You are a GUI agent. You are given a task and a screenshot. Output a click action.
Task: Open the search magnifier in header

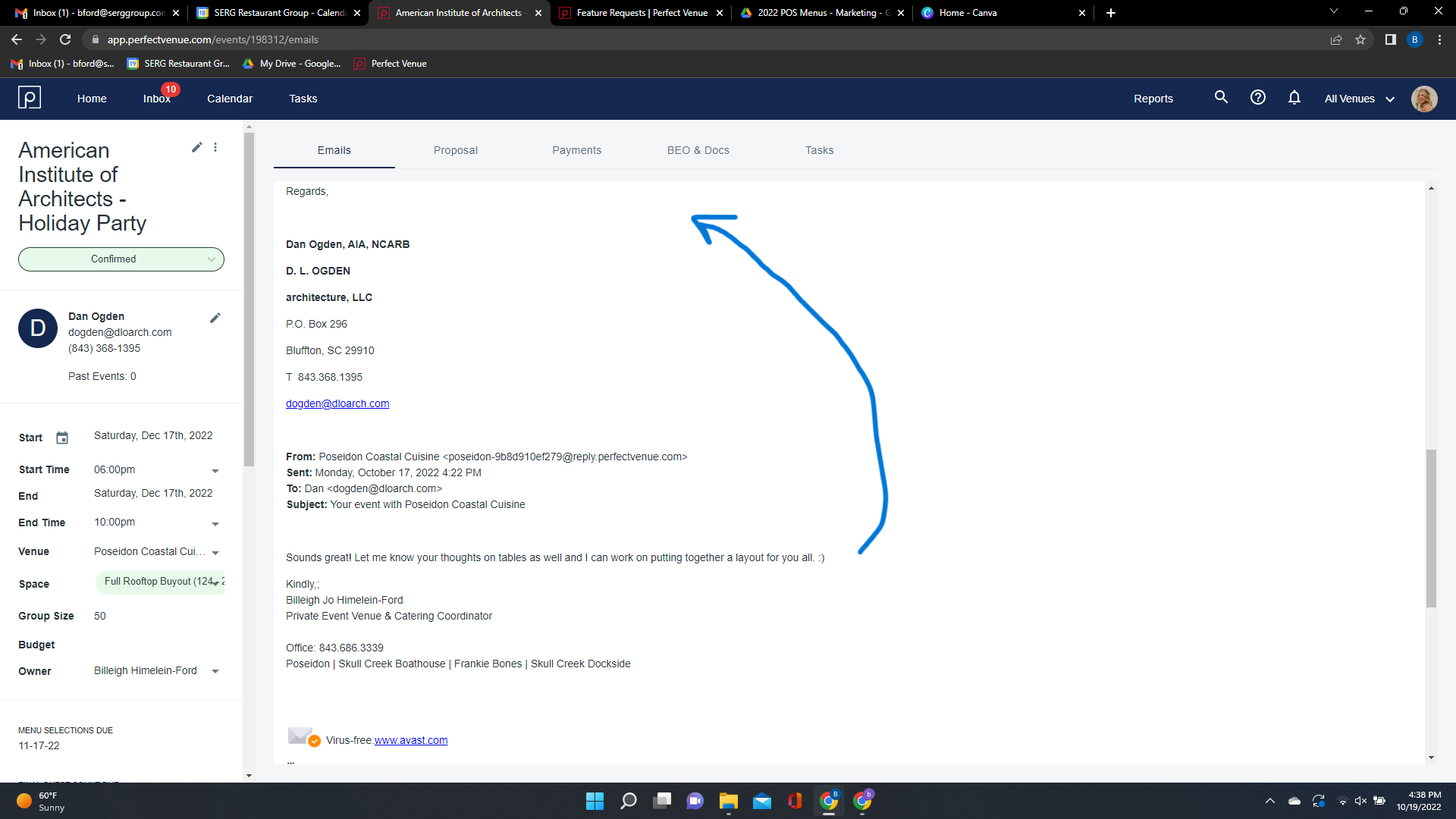(x=1221, y=98)
